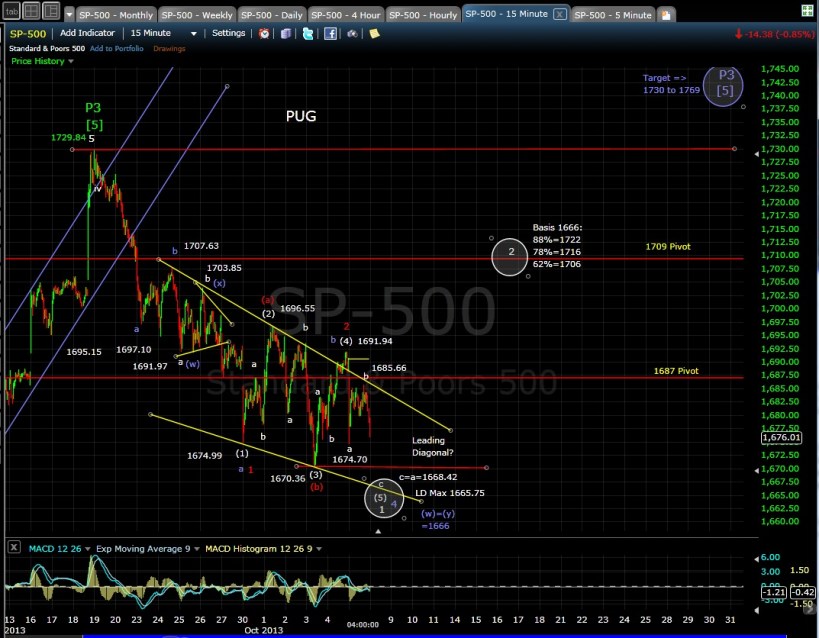Screen dimensions: 819x638
Task: Open chart Settings
Action: pos(228,33)
